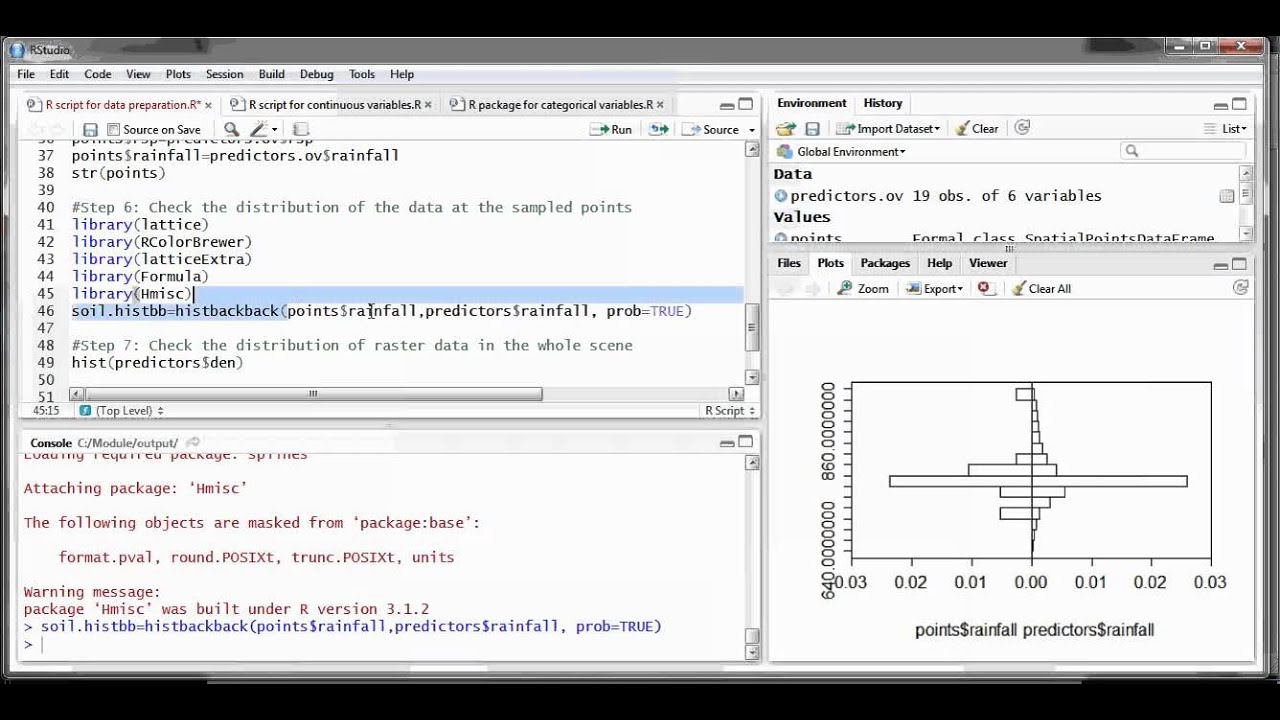Open the Session menu
The width and height of the screenshot is (1280, 720).
coord(224,74)
